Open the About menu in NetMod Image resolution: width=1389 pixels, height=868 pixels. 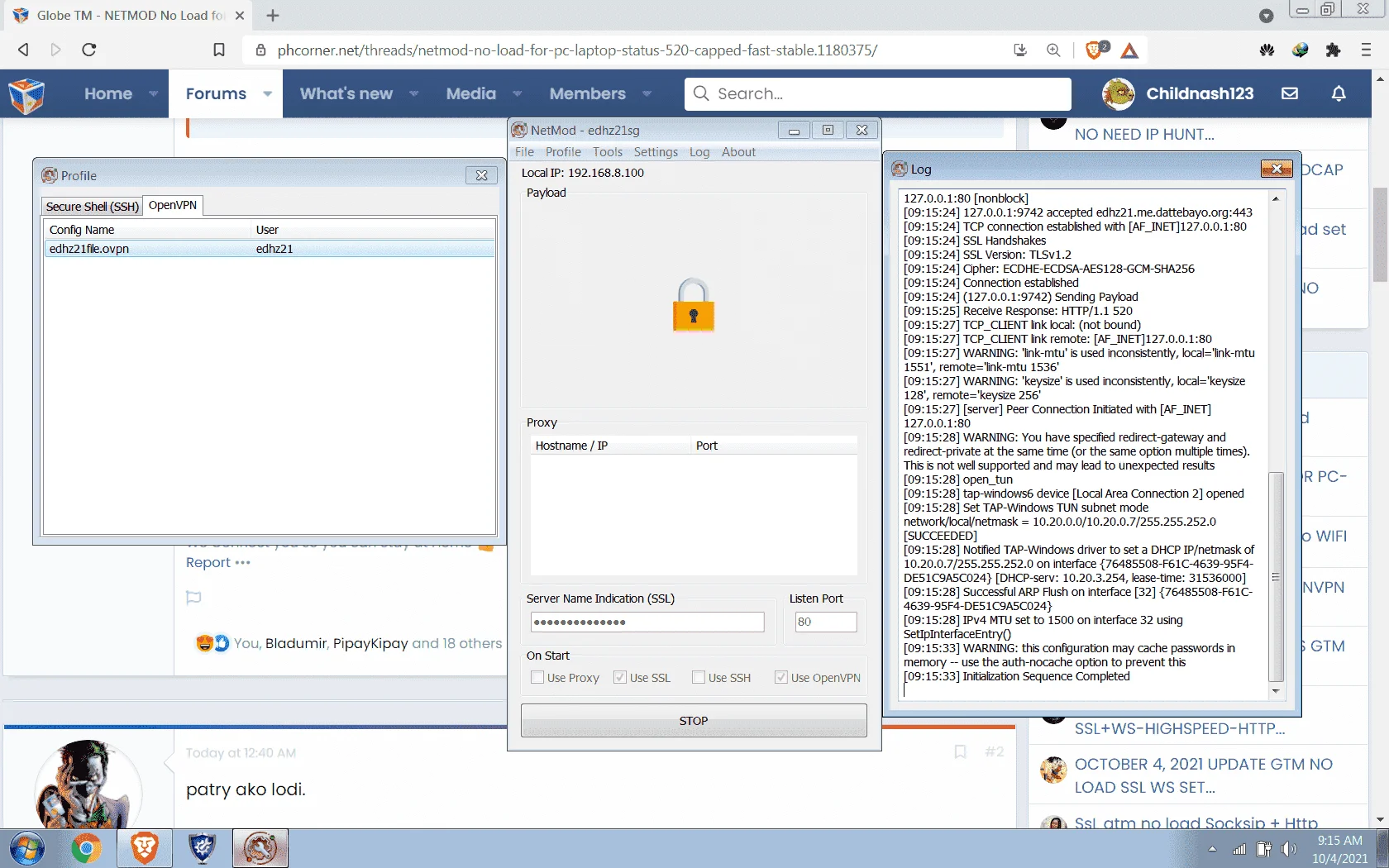point(738,152)
